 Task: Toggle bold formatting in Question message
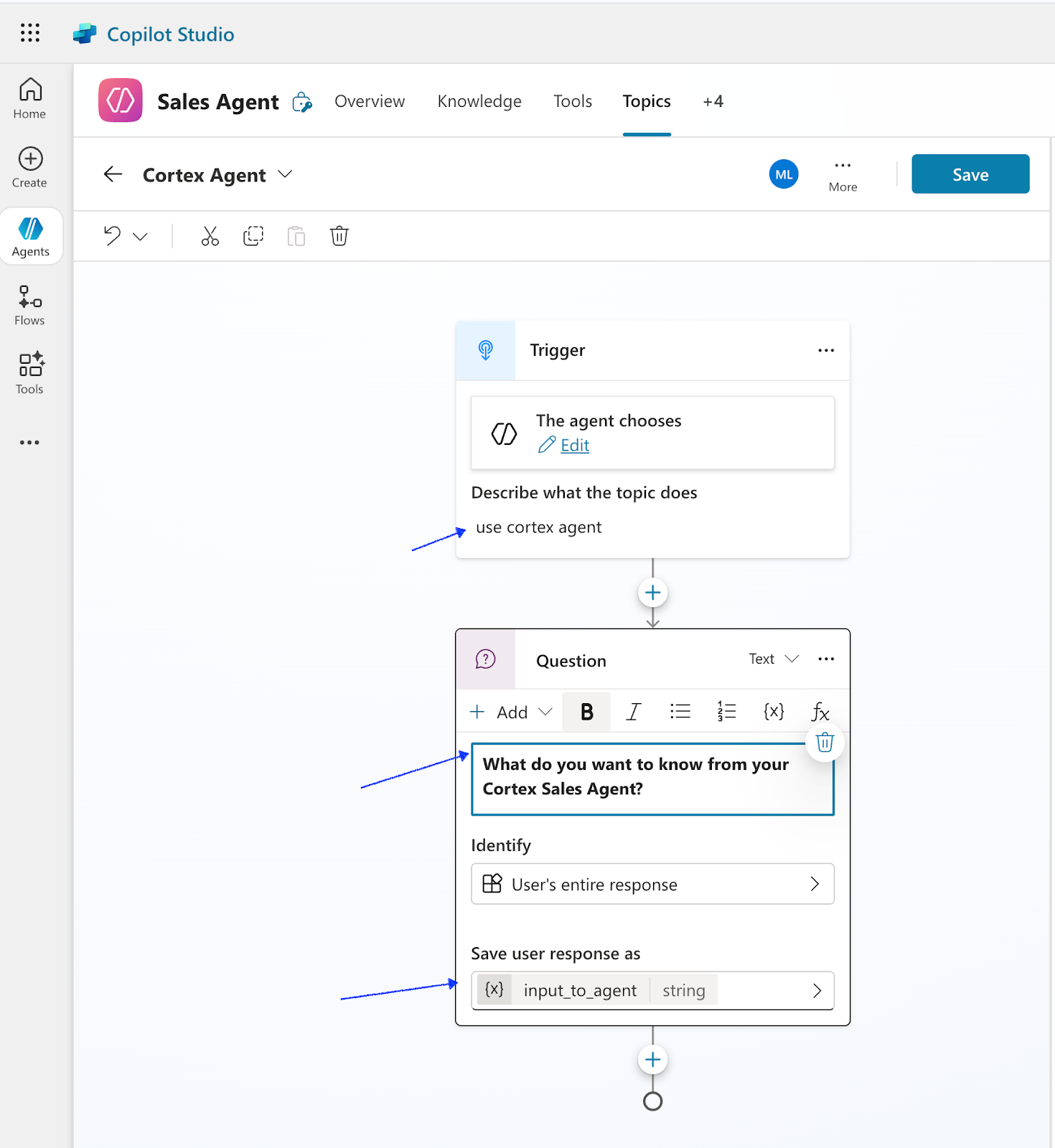(587, 712)
